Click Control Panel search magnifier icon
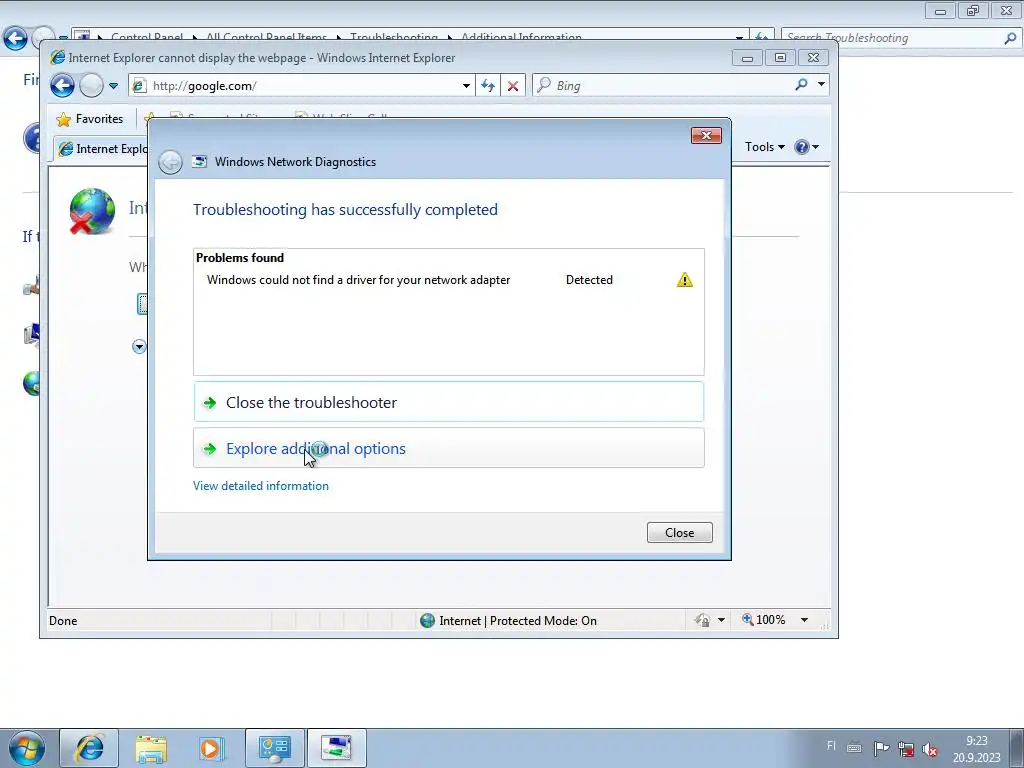The width and height of the screenshot is (1024, 768). tap(1010, 38)
